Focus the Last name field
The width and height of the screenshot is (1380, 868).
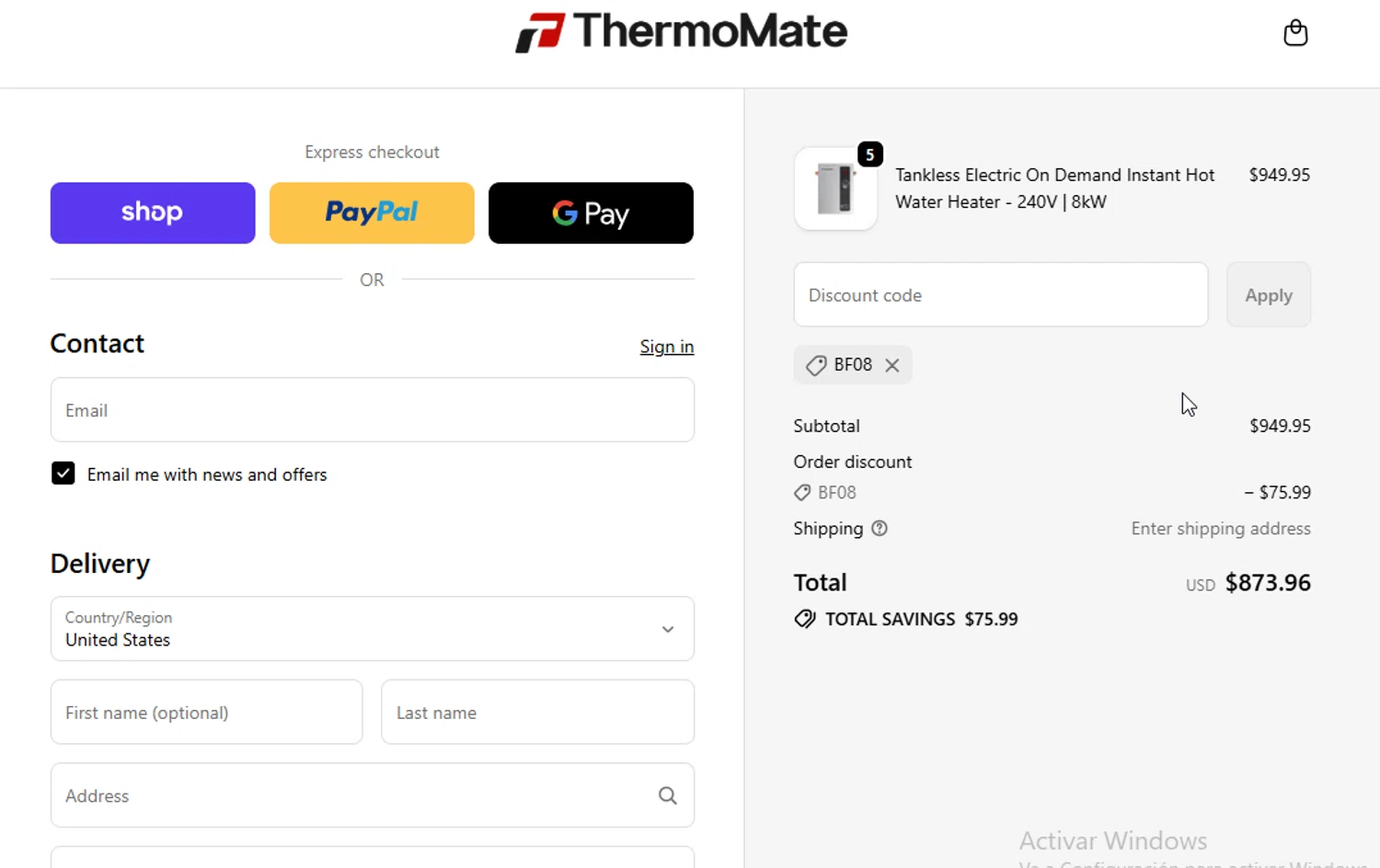click(538, 713)
